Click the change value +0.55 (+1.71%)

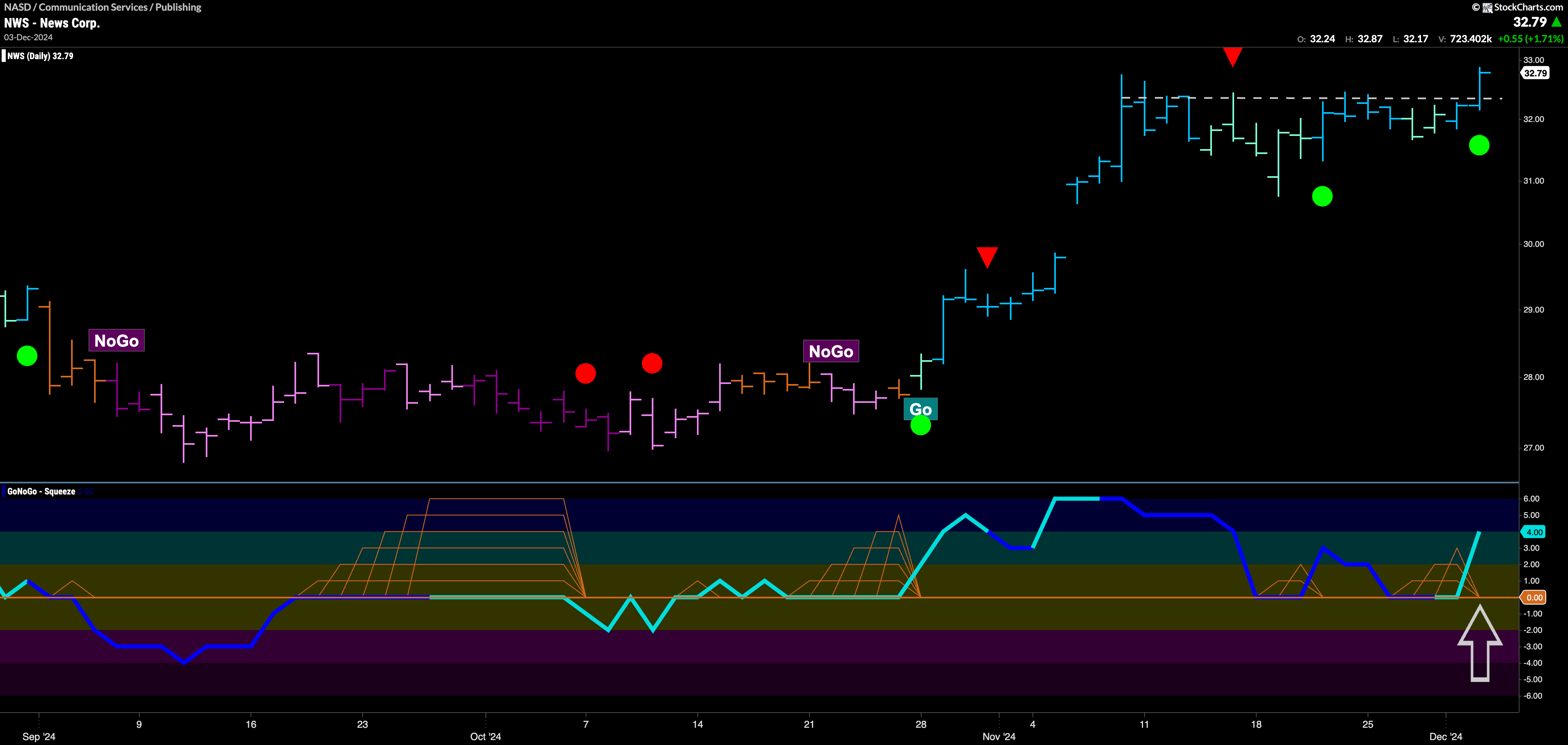tap(1530, 39)
